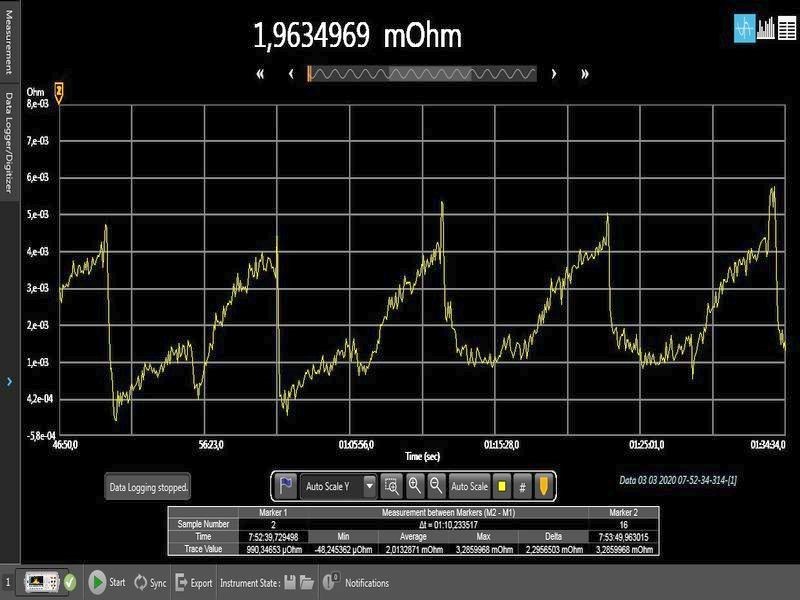Jump to the end of data with double-right arrow

point(585,74)
